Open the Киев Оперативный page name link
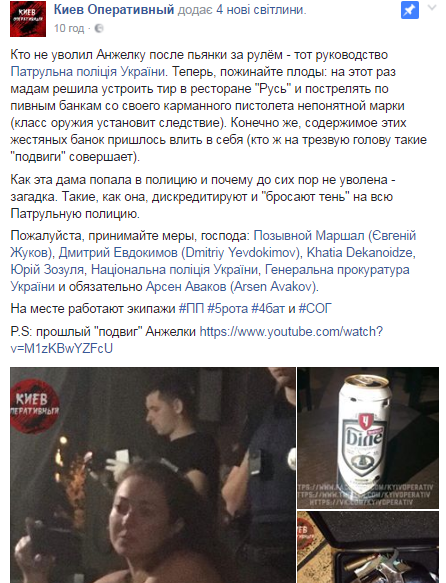 click(x=114, y=10)
